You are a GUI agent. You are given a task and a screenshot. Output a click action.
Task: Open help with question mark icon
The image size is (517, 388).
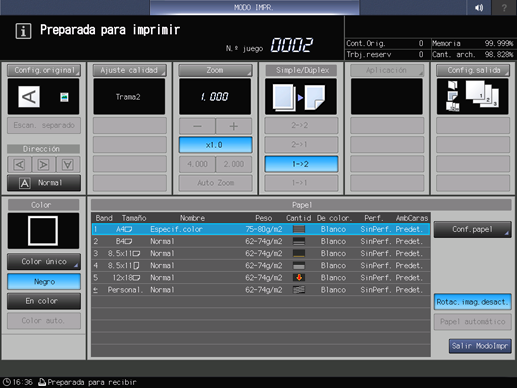tap(504, 7)
